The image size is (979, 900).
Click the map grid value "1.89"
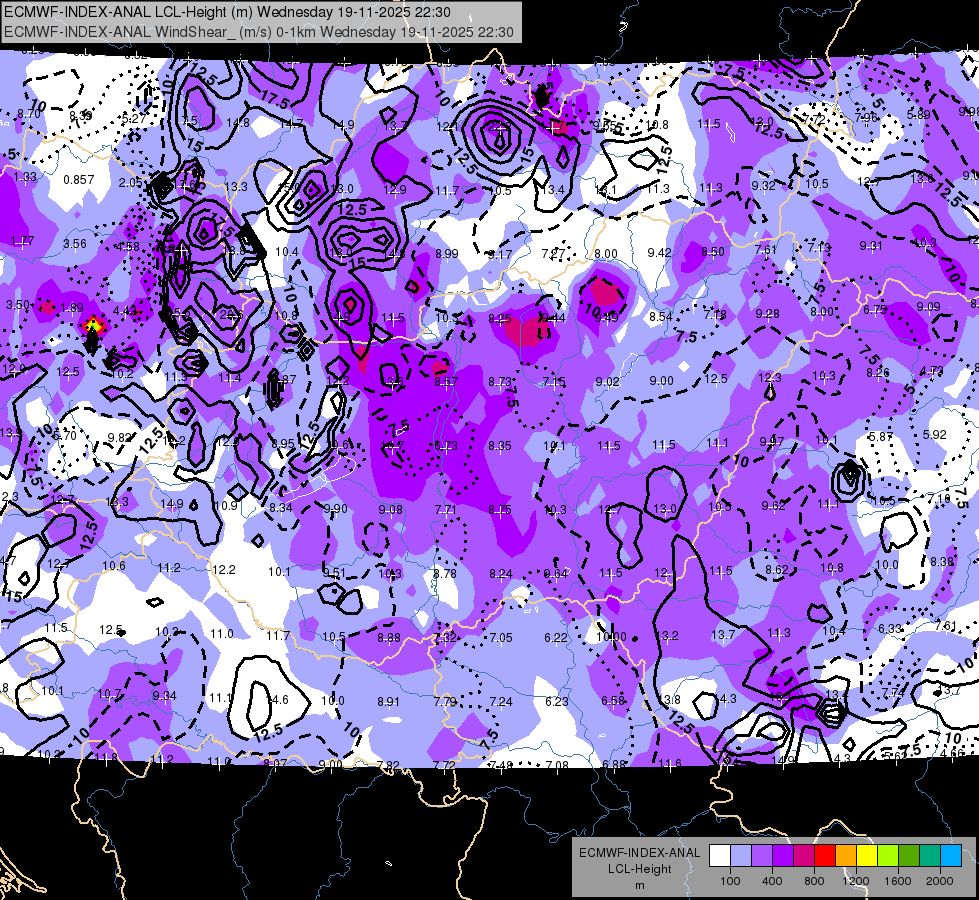(x=72, y=307)
